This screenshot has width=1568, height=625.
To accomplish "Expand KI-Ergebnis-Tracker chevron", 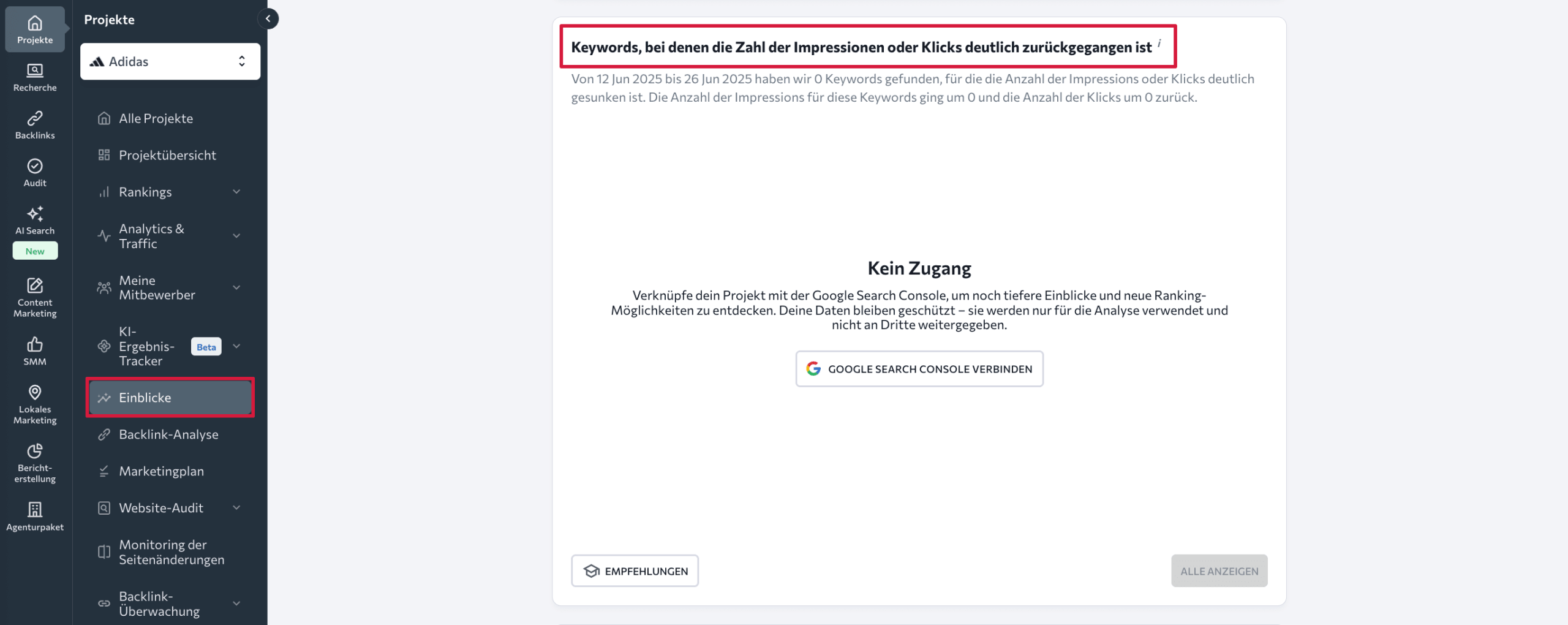I will pos(236,346).
